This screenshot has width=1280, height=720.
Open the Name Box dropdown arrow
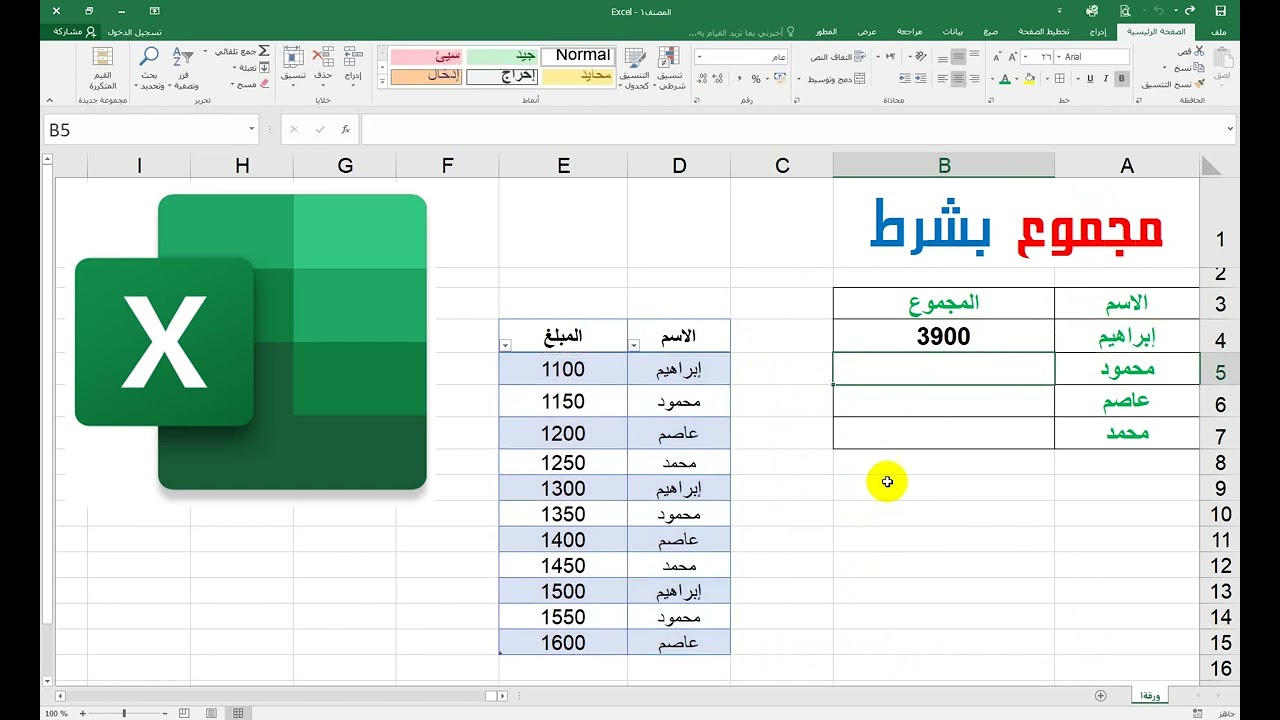tap(252, 129)
